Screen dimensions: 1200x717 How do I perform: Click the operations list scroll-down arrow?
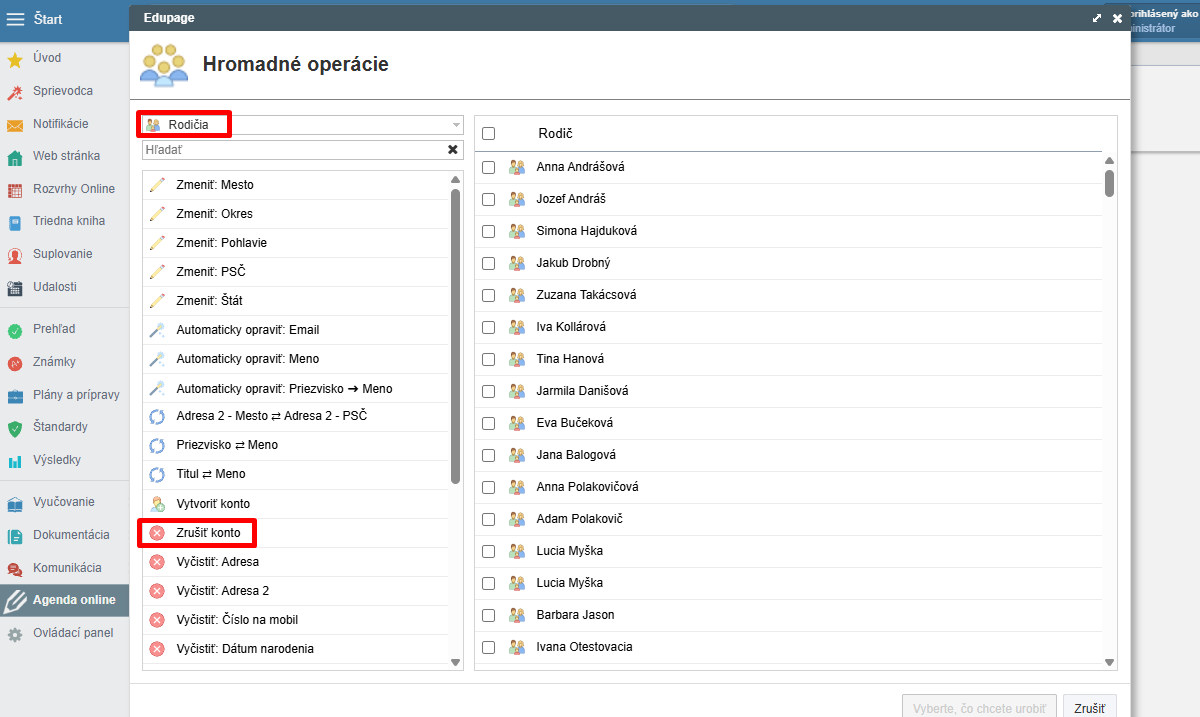[x=455, y=662]
